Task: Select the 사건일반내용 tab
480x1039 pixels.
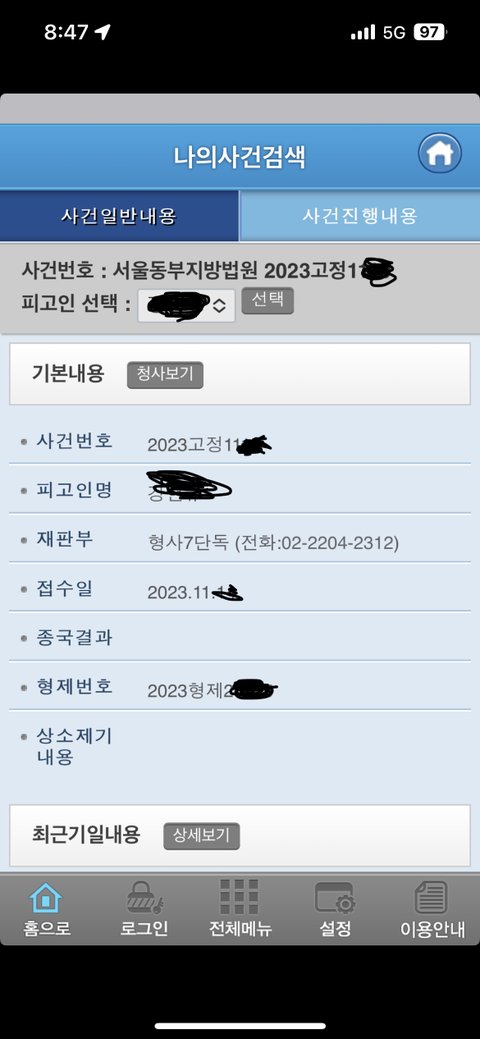Action: [119, 216]
